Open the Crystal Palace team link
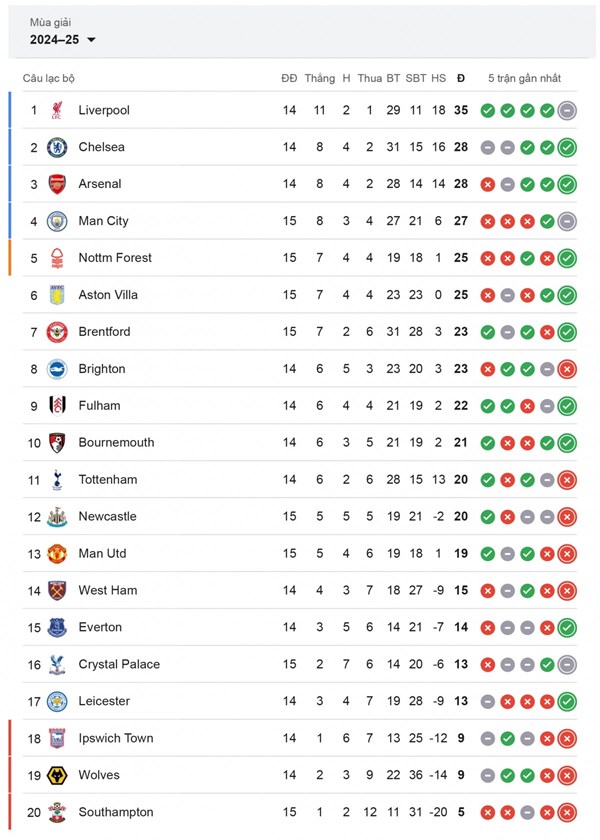 [119, 664]
